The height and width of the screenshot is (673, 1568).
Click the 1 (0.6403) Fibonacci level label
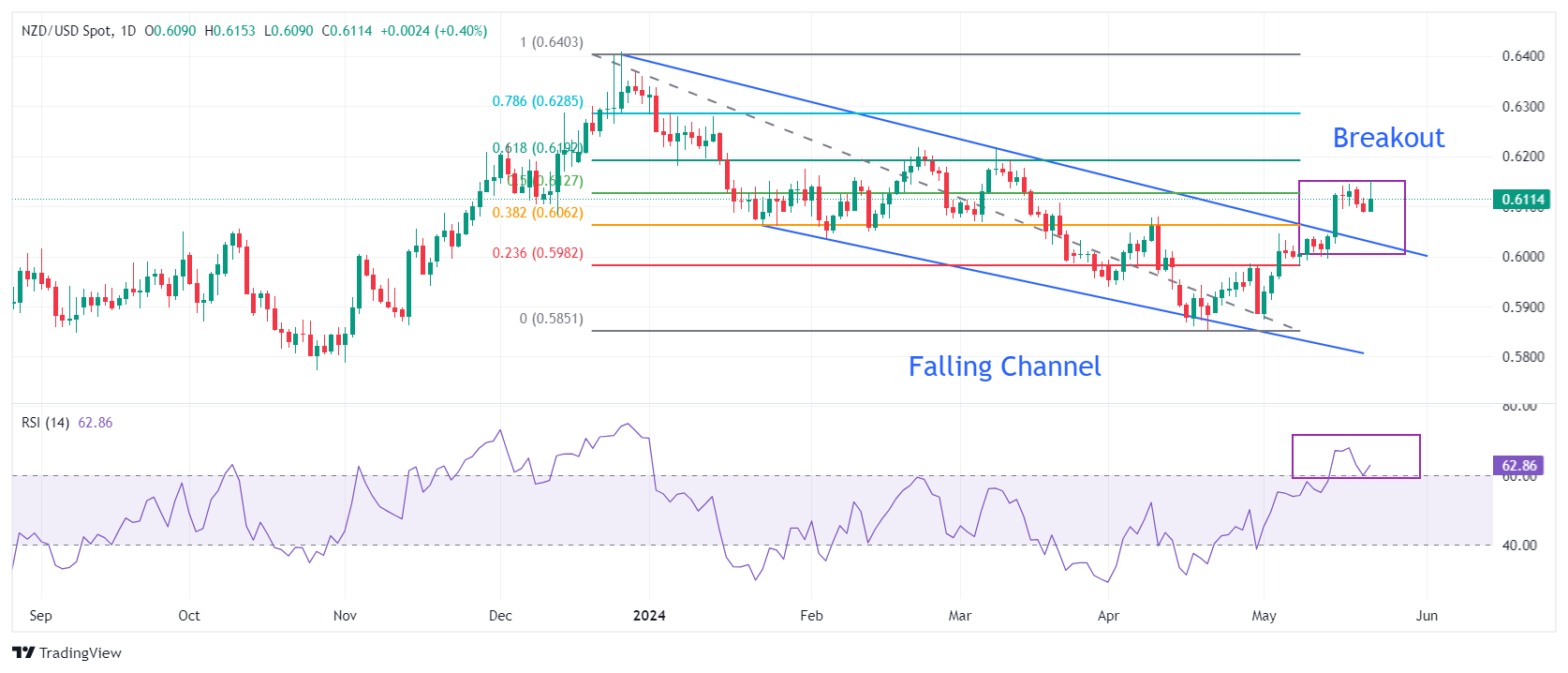[551, 42]
